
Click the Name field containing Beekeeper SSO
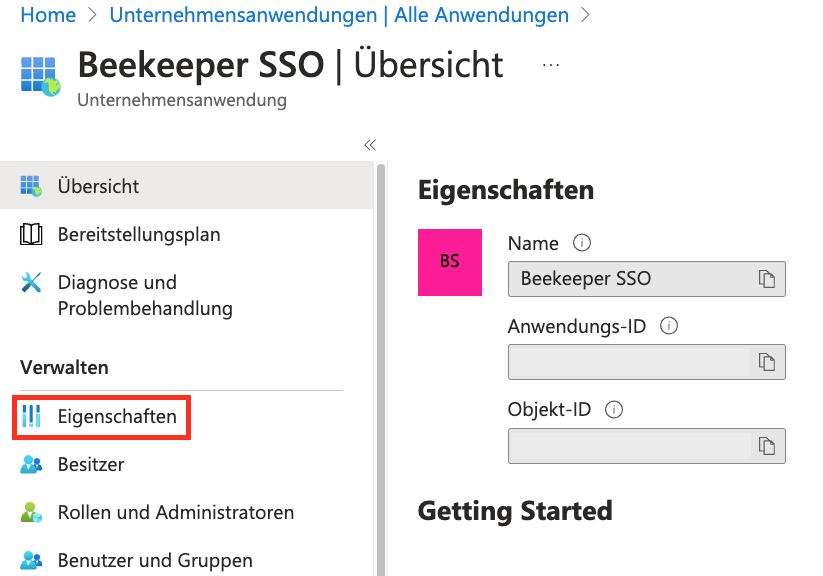647,279
